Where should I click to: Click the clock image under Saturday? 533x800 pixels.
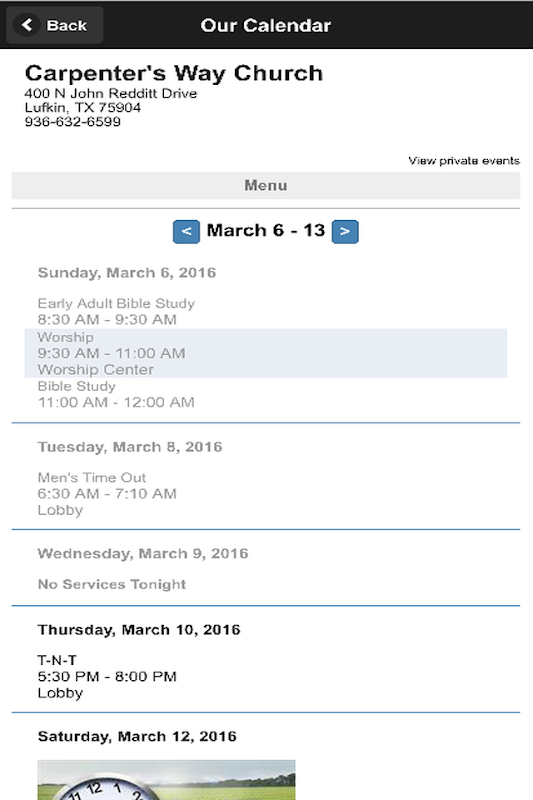click(x=166, y=780)
